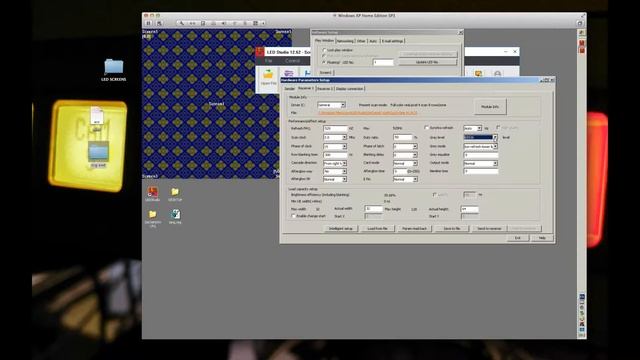This screenshot has width=640, height=360.
Task: Click the gray circular icon at LED Studio toolbar right
Action: [498, 74]
